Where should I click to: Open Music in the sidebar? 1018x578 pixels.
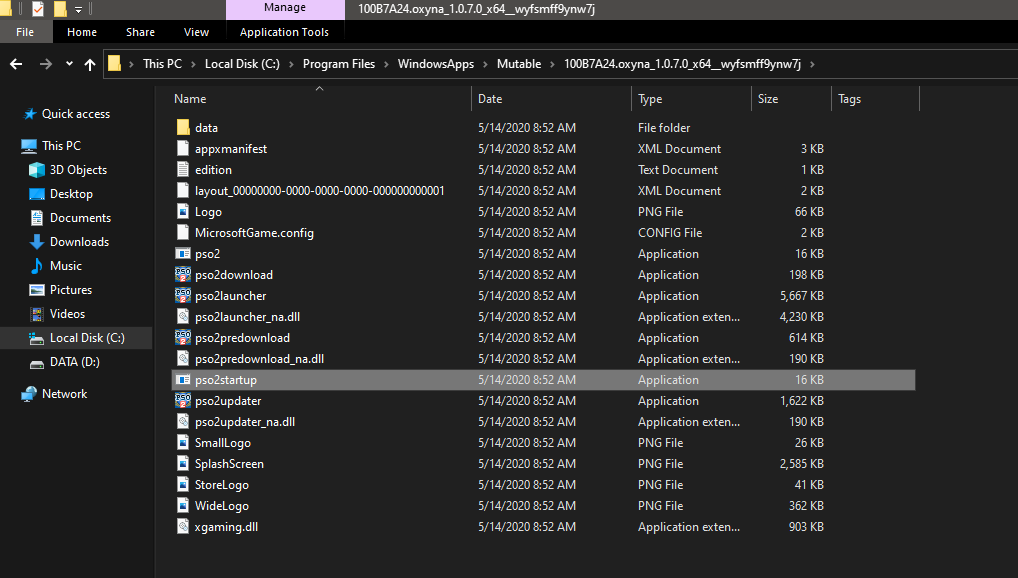click(66, 266)
